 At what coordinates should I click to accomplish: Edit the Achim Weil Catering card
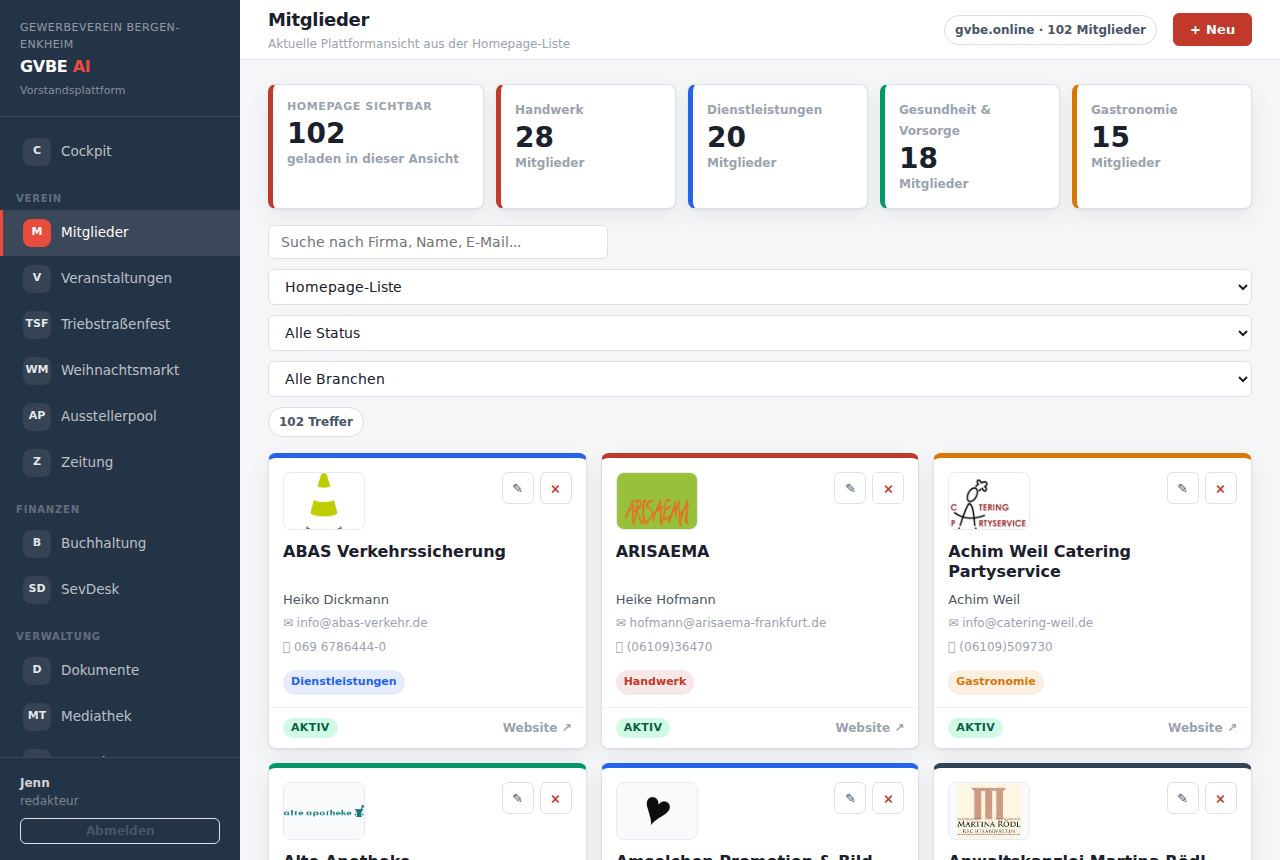(1183, 488)
